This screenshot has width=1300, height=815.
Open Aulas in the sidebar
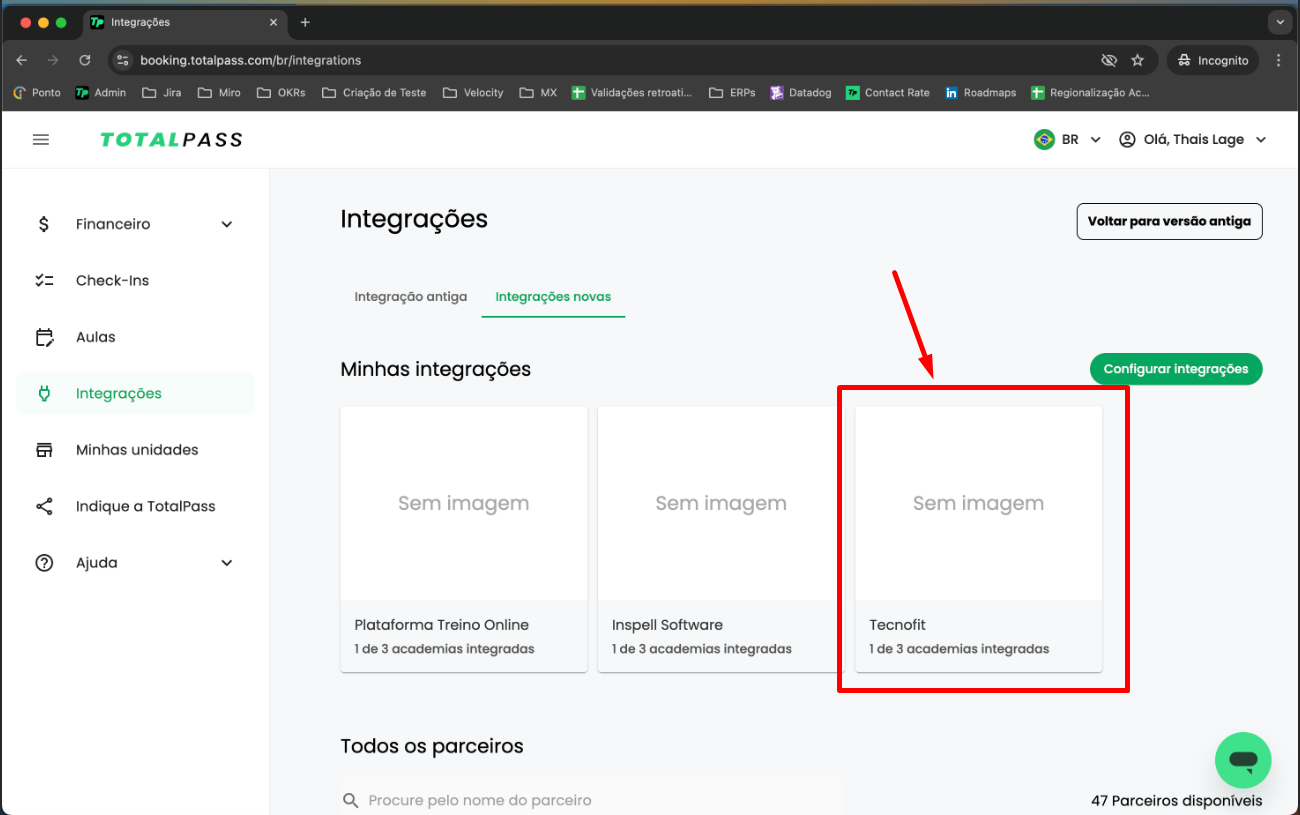(x=136, y=337)
